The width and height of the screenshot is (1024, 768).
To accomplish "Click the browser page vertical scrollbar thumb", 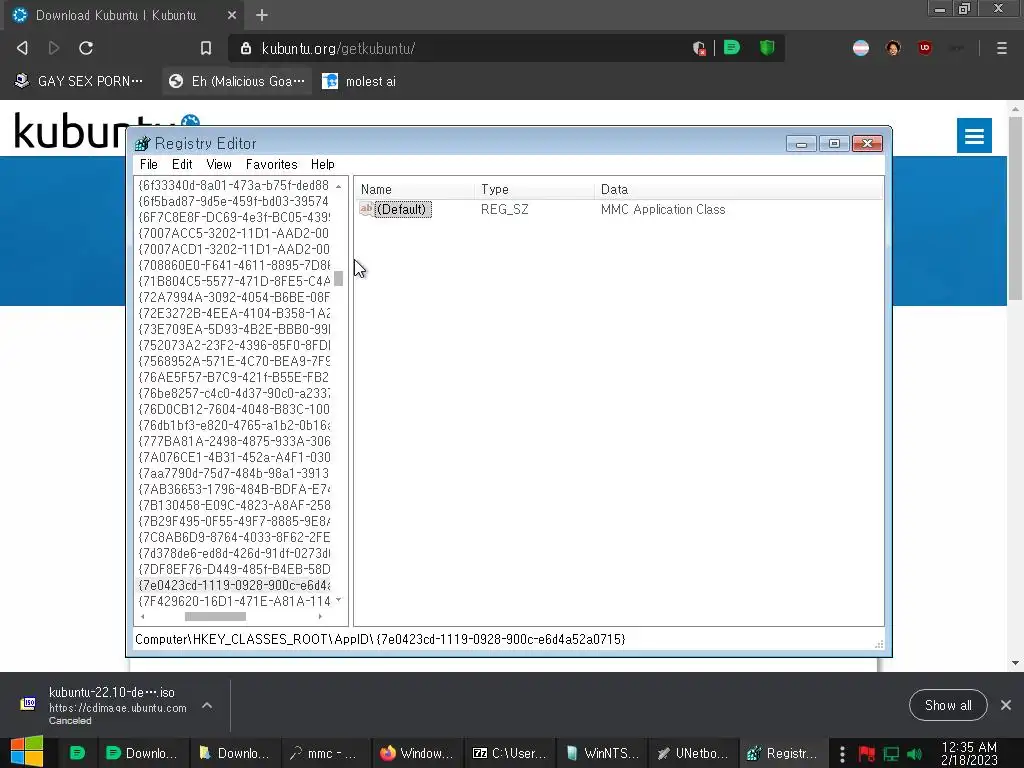I will pyautogui.click(x=1014, y=209).
